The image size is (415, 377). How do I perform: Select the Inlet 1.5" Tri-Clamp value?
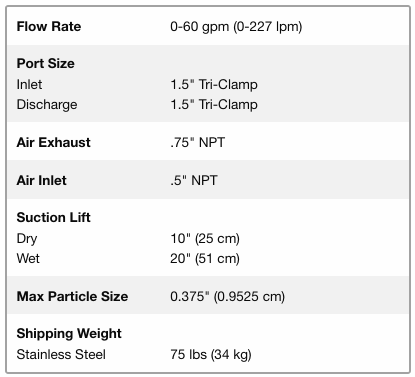click(214, 84)
